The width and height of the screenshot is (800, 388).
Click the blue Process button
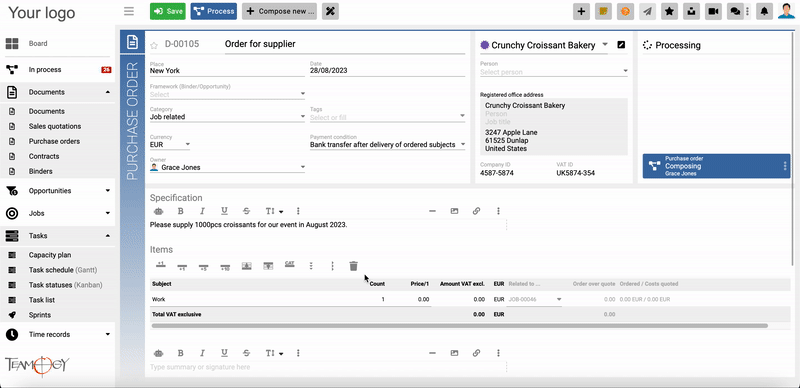pyautogui.click(x=214, y=11)
